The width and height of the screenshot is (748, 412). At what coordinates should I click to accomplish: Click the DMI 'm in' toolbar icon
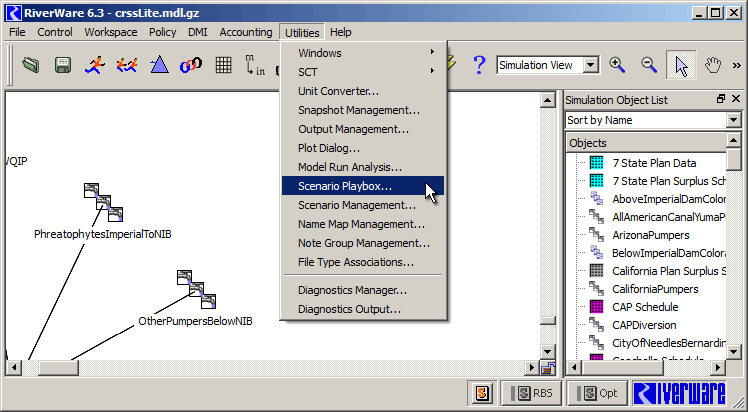(255, 65)
